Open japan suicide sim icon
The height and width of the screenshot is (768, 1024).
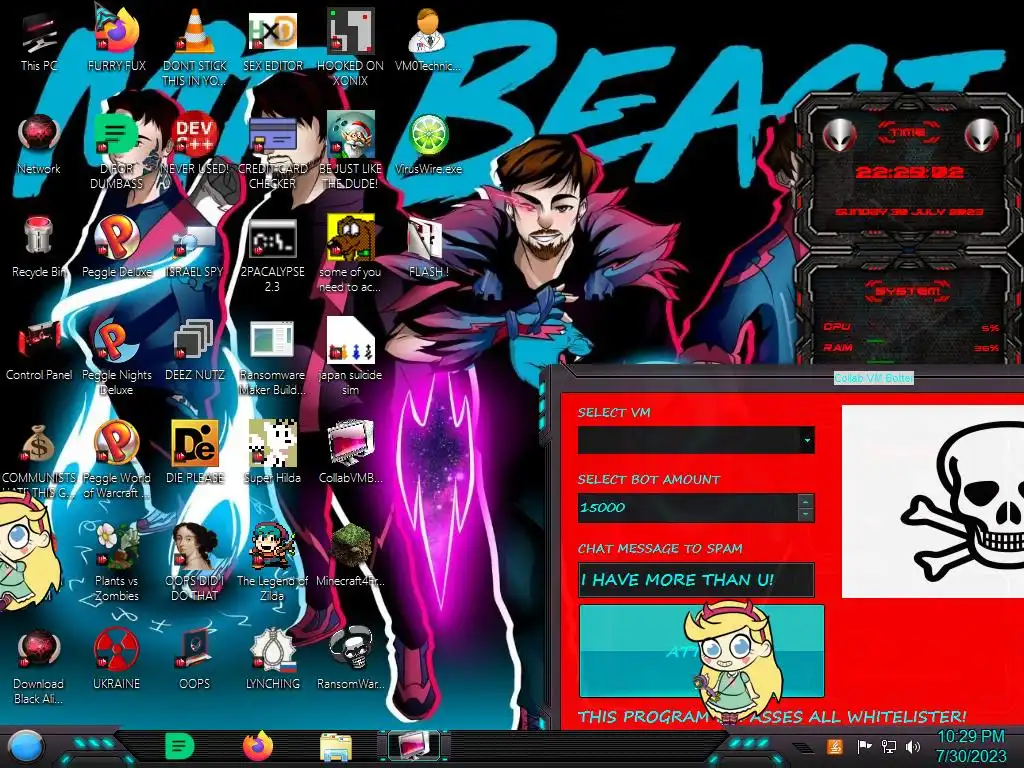350,357
